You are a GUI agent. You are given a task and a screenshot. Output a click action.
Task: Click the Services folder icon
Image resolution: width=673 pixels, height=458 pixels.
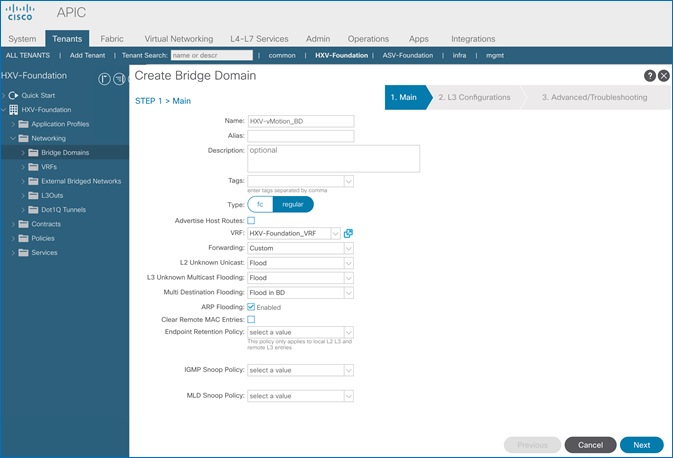(x=24, y=252)
